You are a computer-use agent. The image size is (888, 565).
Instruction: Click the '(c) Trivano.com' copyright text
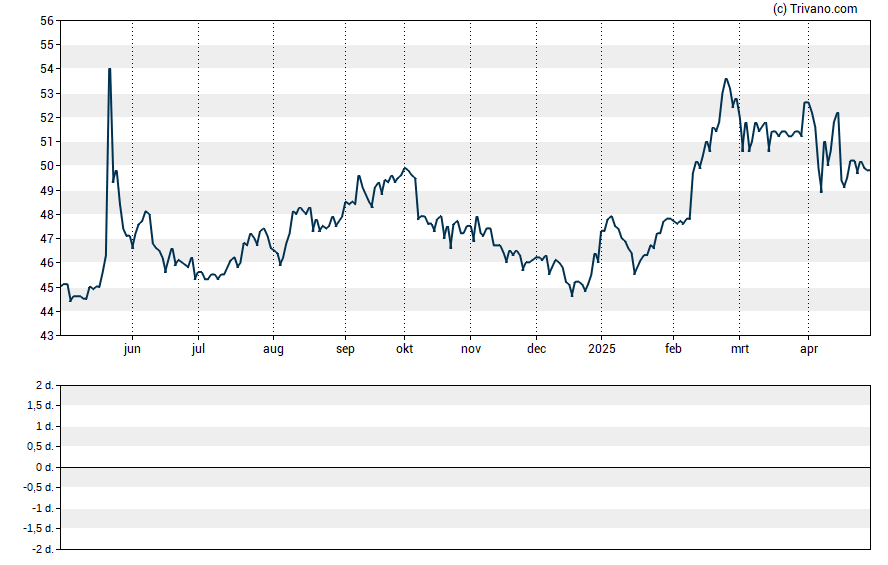click(x=815, y=8)
